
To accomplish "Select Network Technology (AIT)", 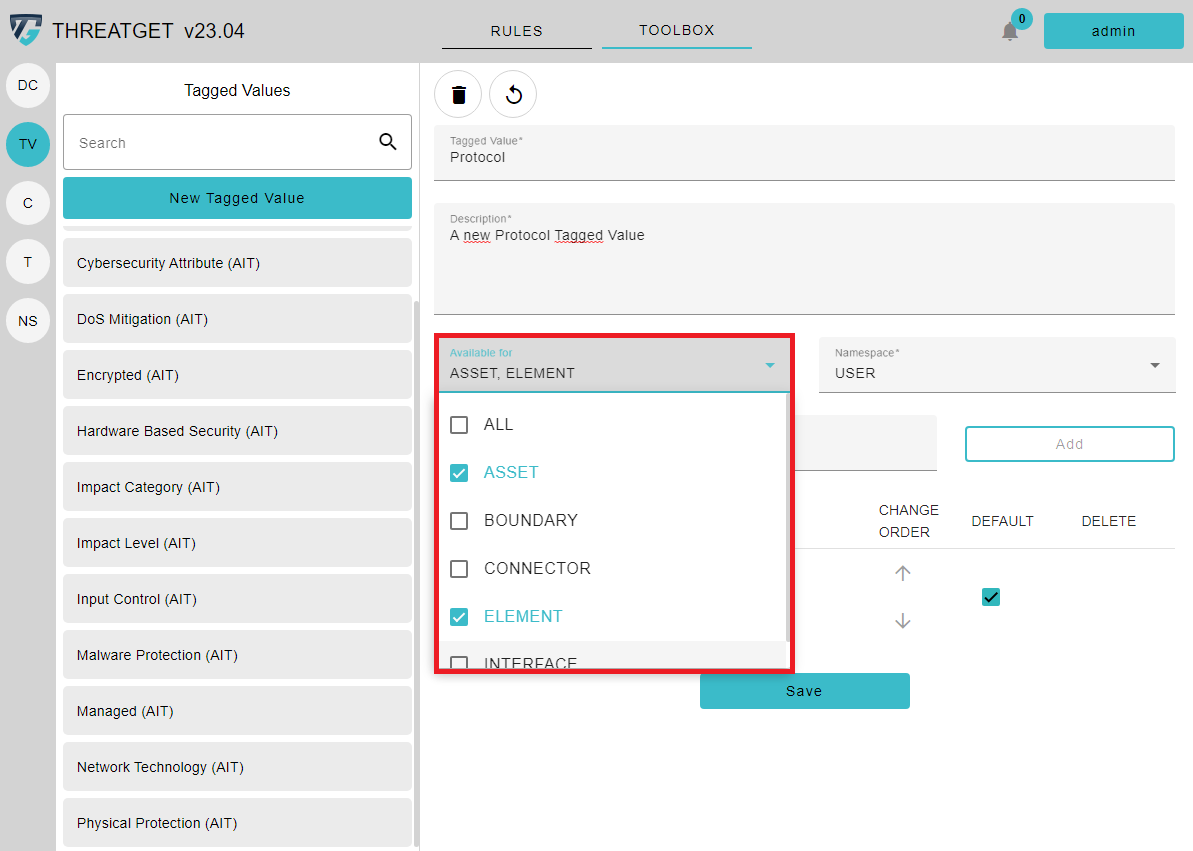I will pos(237,767).
